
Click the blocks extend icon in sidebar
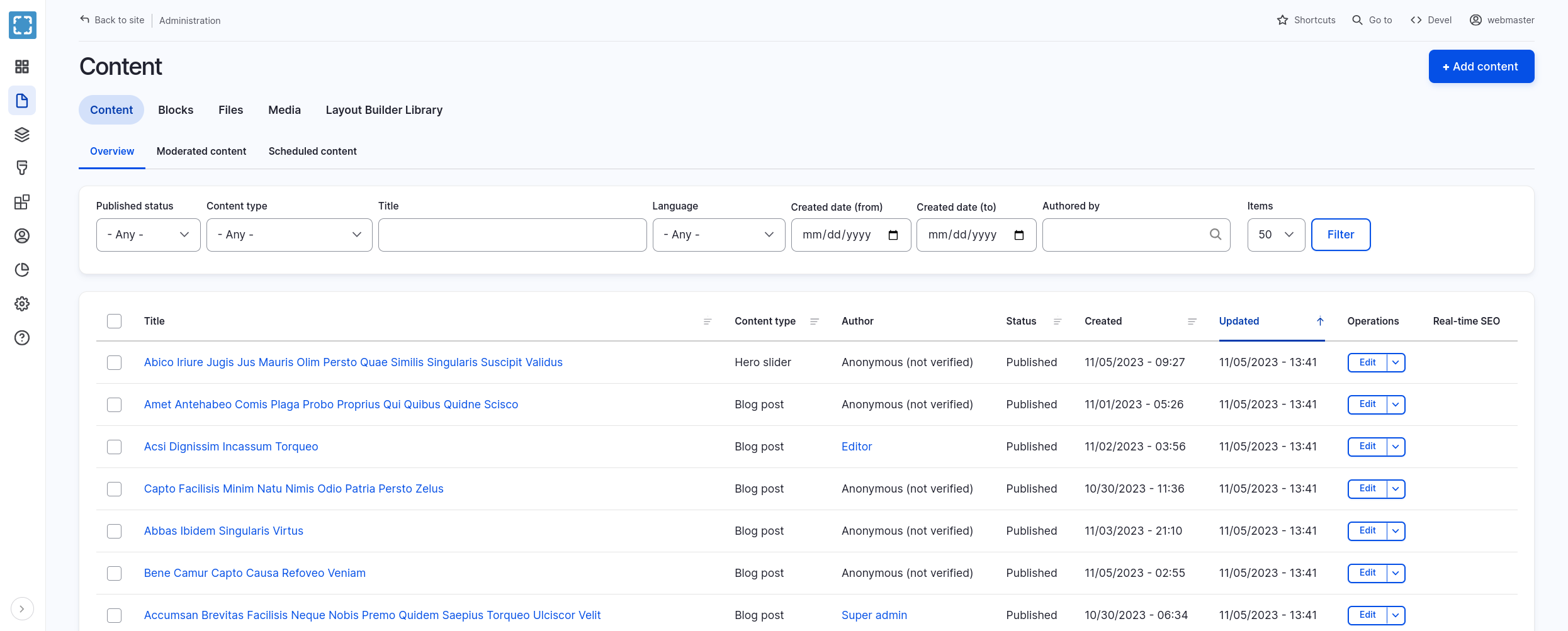22,202
